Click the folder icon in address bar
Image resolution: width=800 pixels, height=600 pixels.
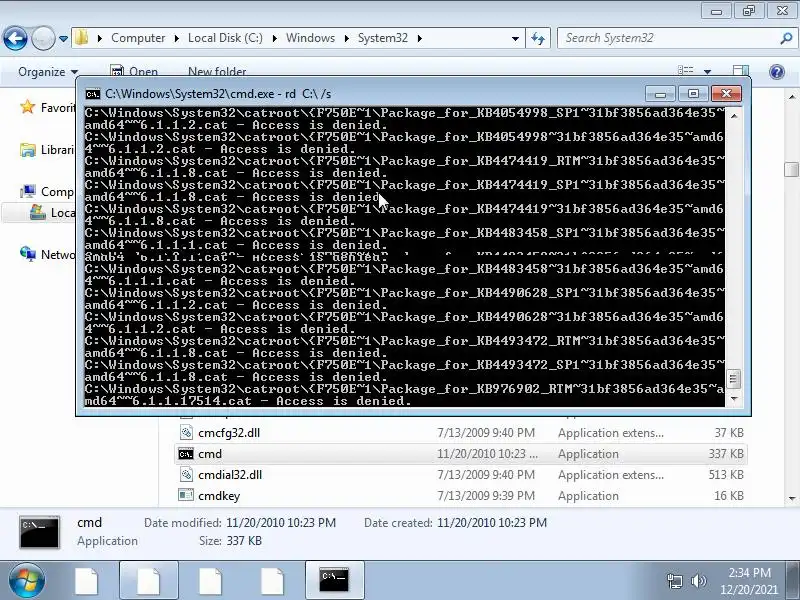(81, 38)
